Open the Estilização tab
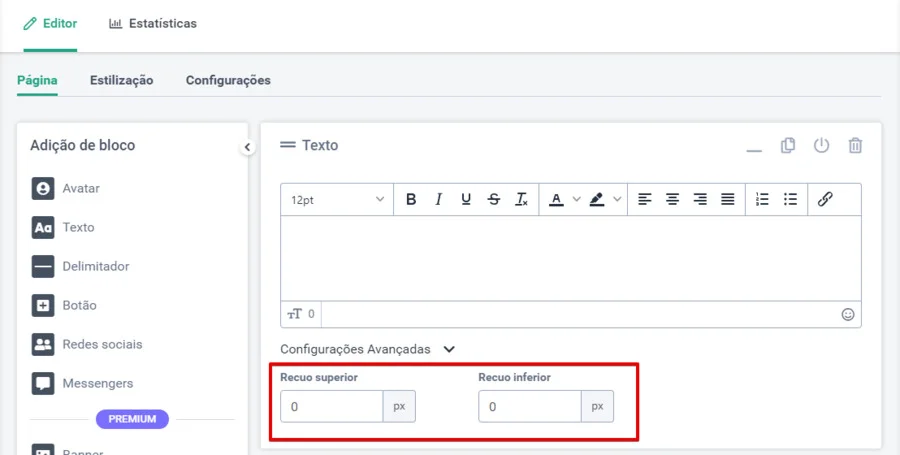The image size is (900, 455). (121, 80)
